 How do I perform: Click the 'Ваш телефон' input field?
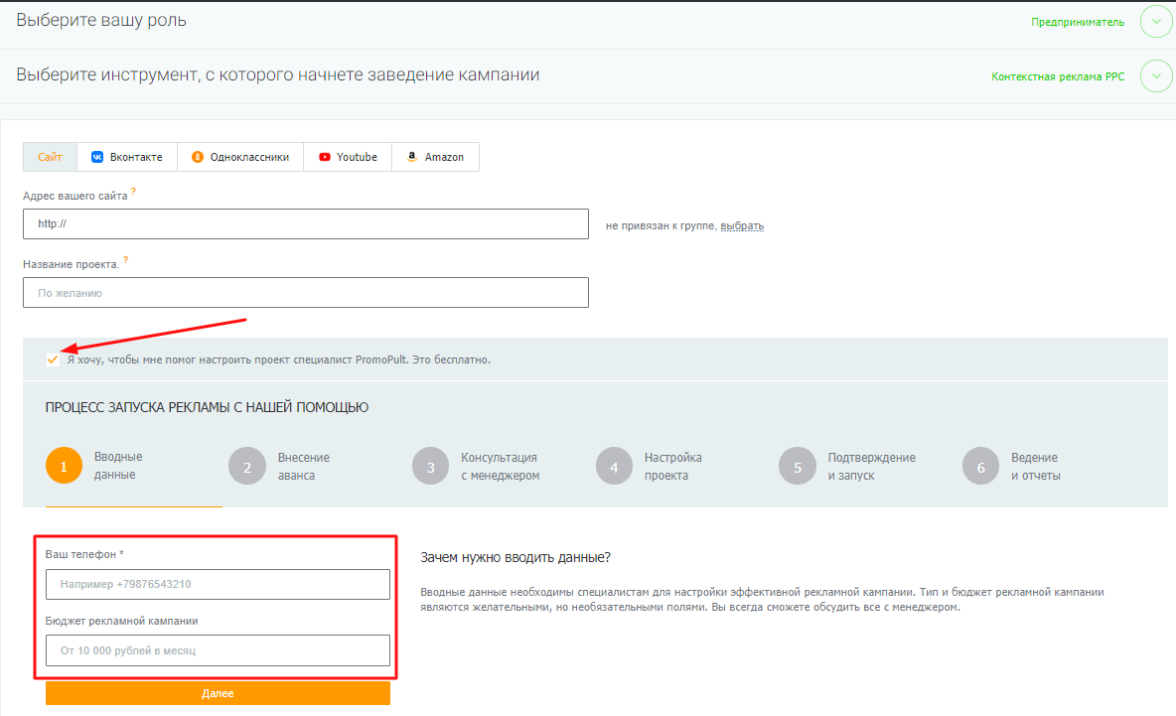pyautogui.click(x=218, y=584)
